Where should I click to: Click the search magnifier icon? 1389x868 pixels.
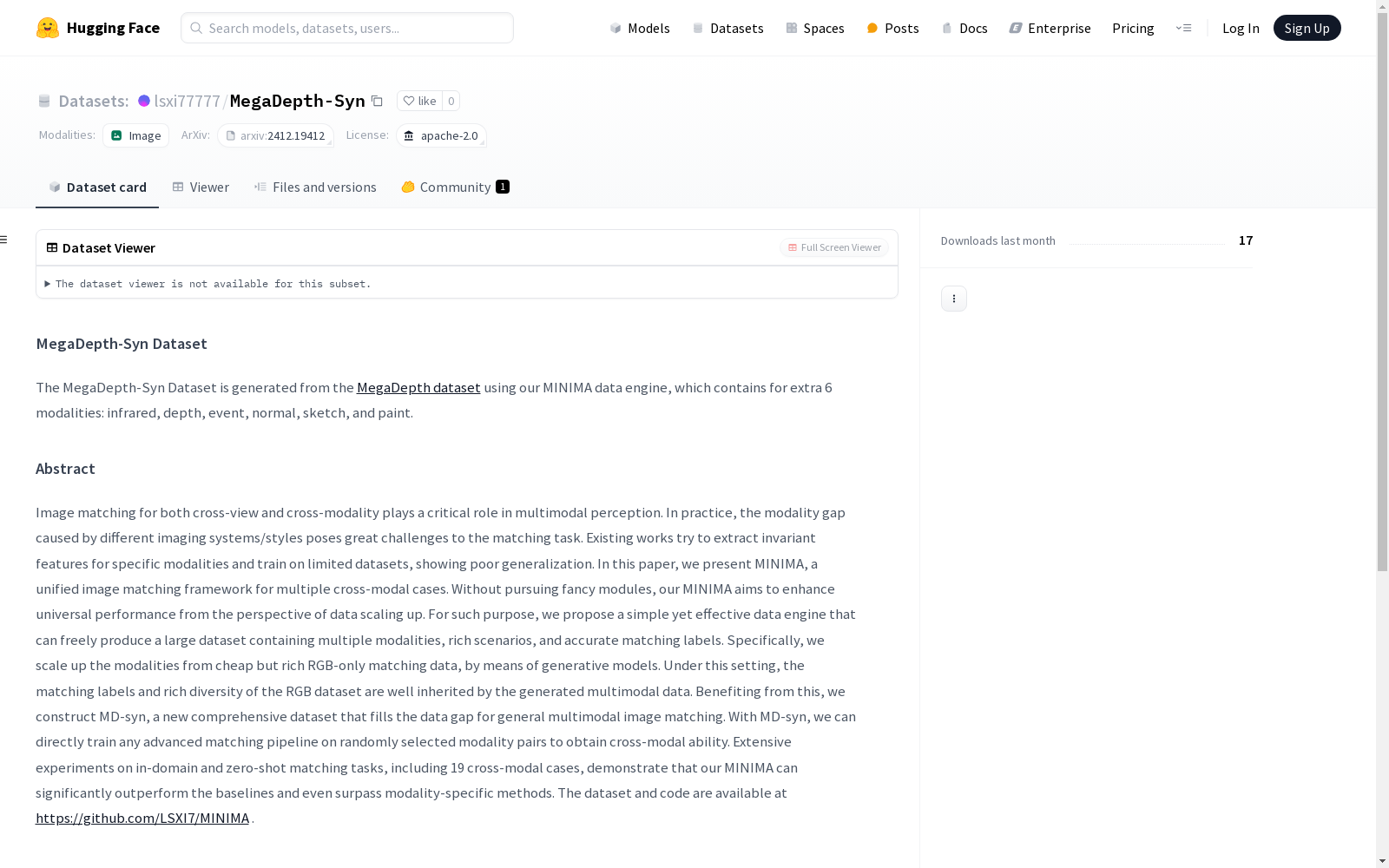(x=196, y=28)
